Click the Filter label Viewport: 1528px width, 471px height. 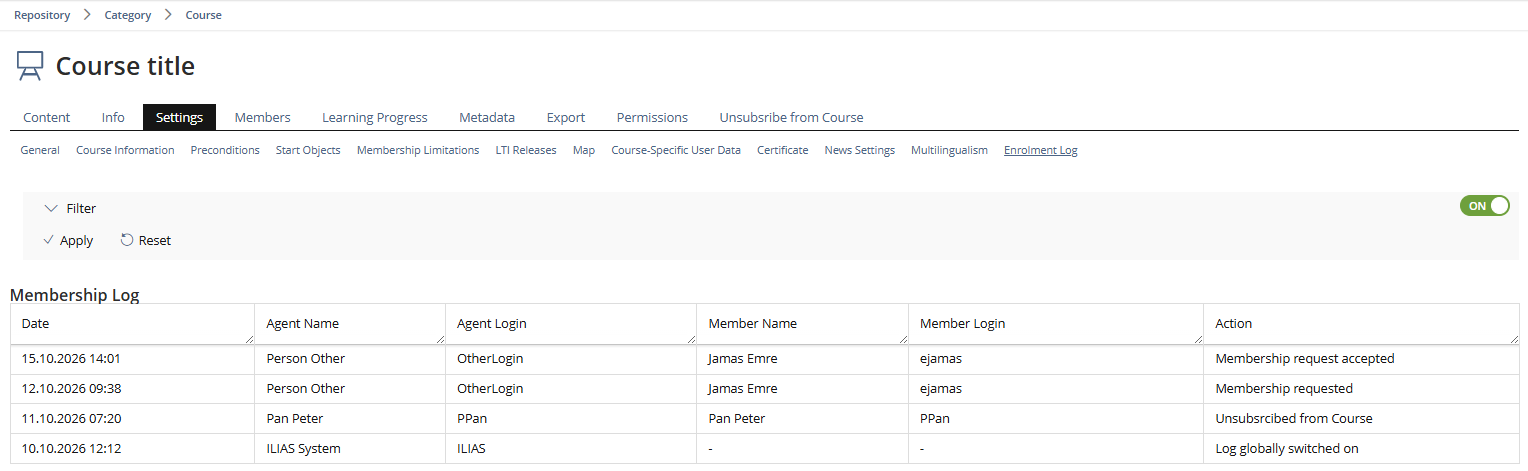[81, 208]
